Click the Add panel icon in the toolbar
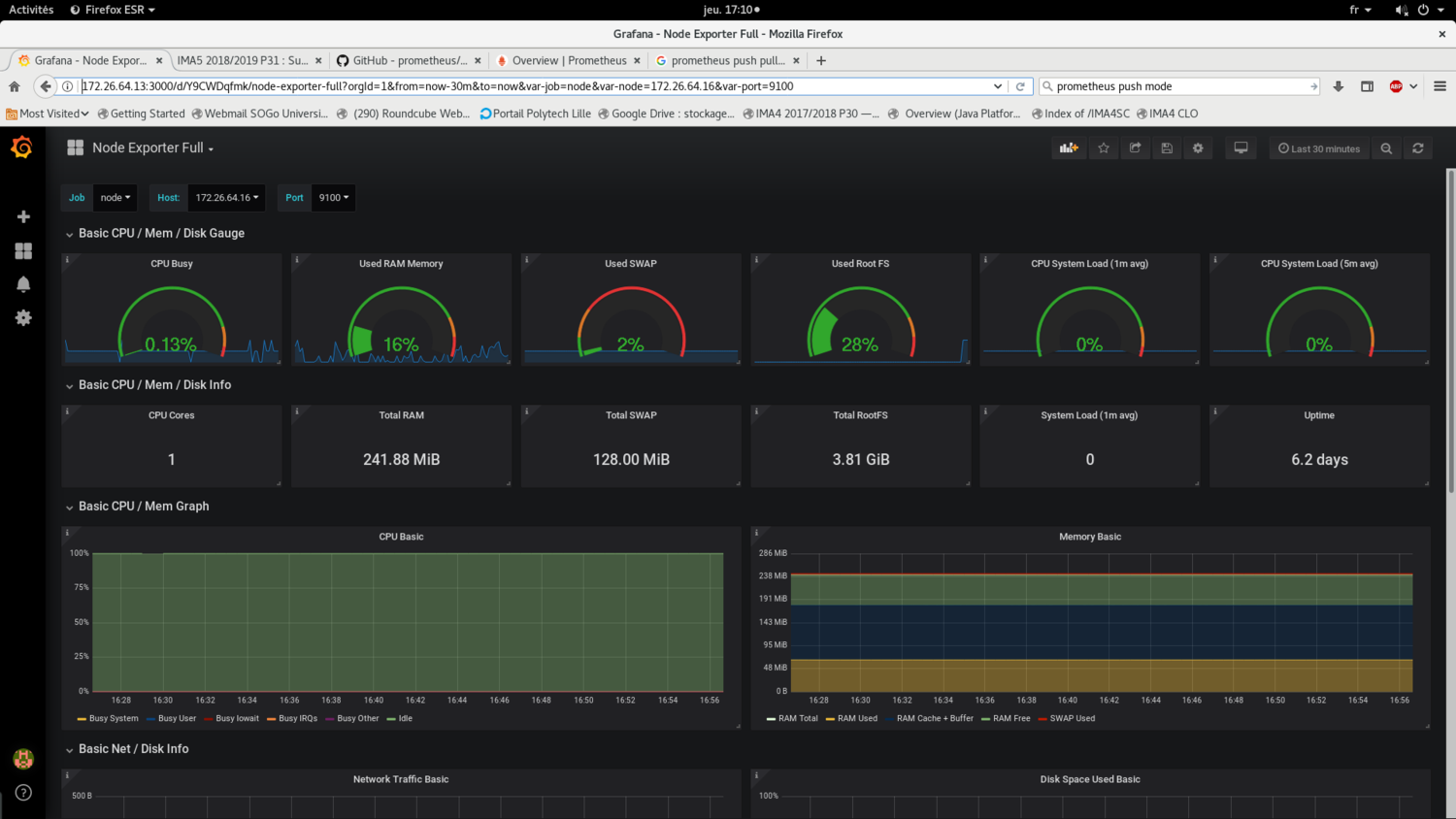Viewport: 1456px width, 819px height. pos(1069,148)
